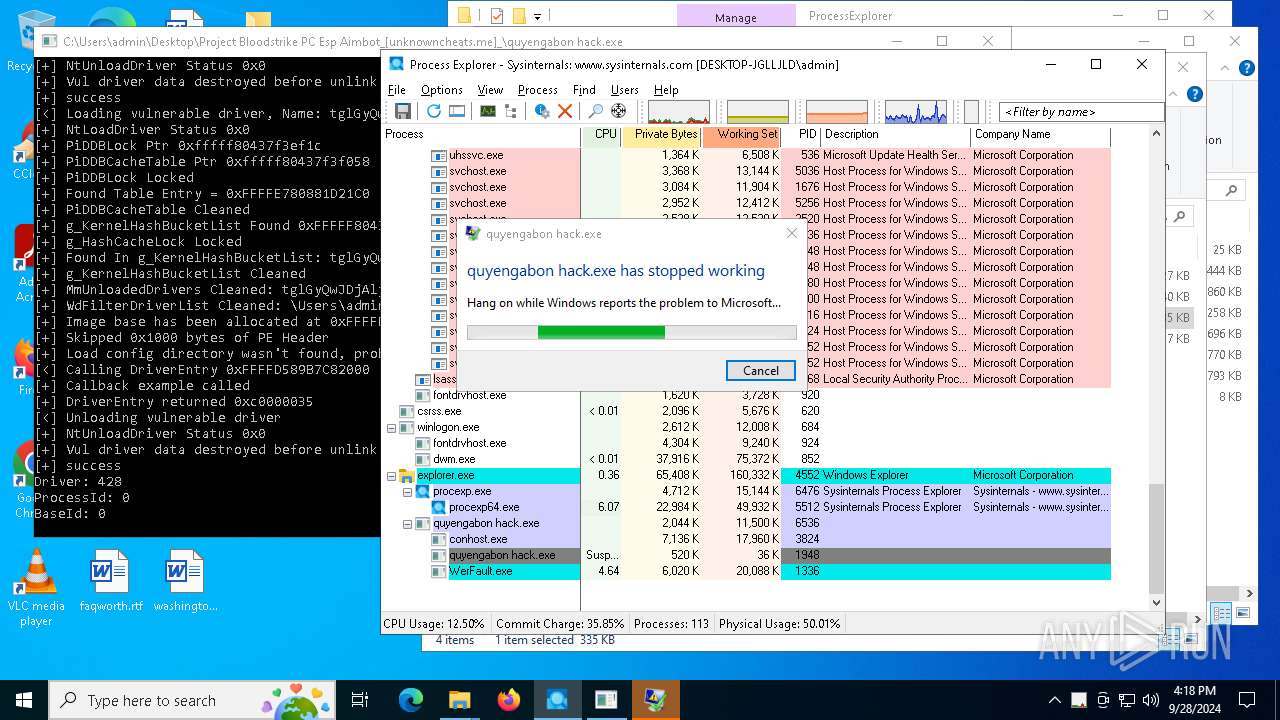1280x720 pixels.
Task: Collapse the explorer.exe tree node
Action: [392, 475]
